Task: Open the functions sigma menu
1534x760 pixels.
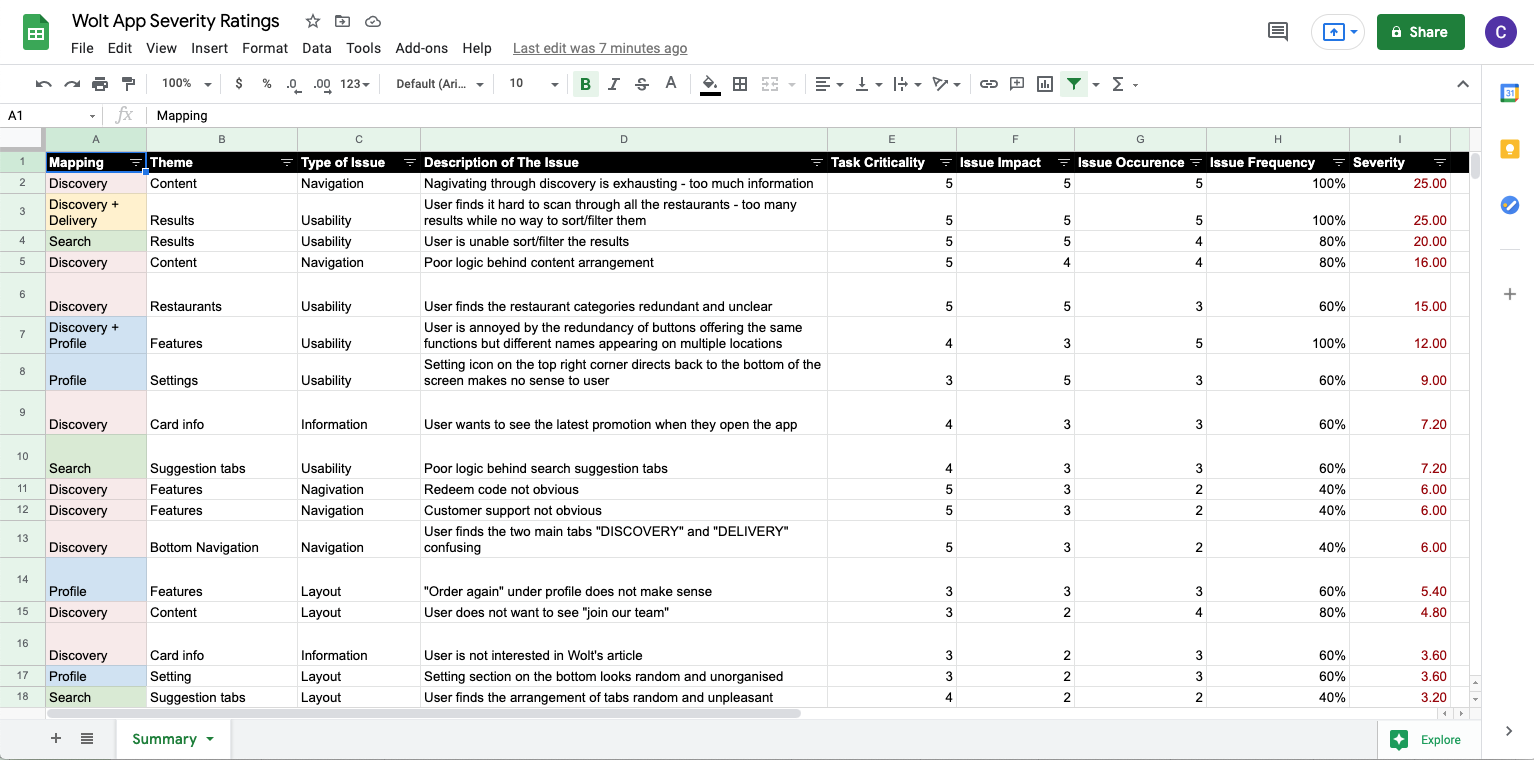Action: (x=1125, y=84)
